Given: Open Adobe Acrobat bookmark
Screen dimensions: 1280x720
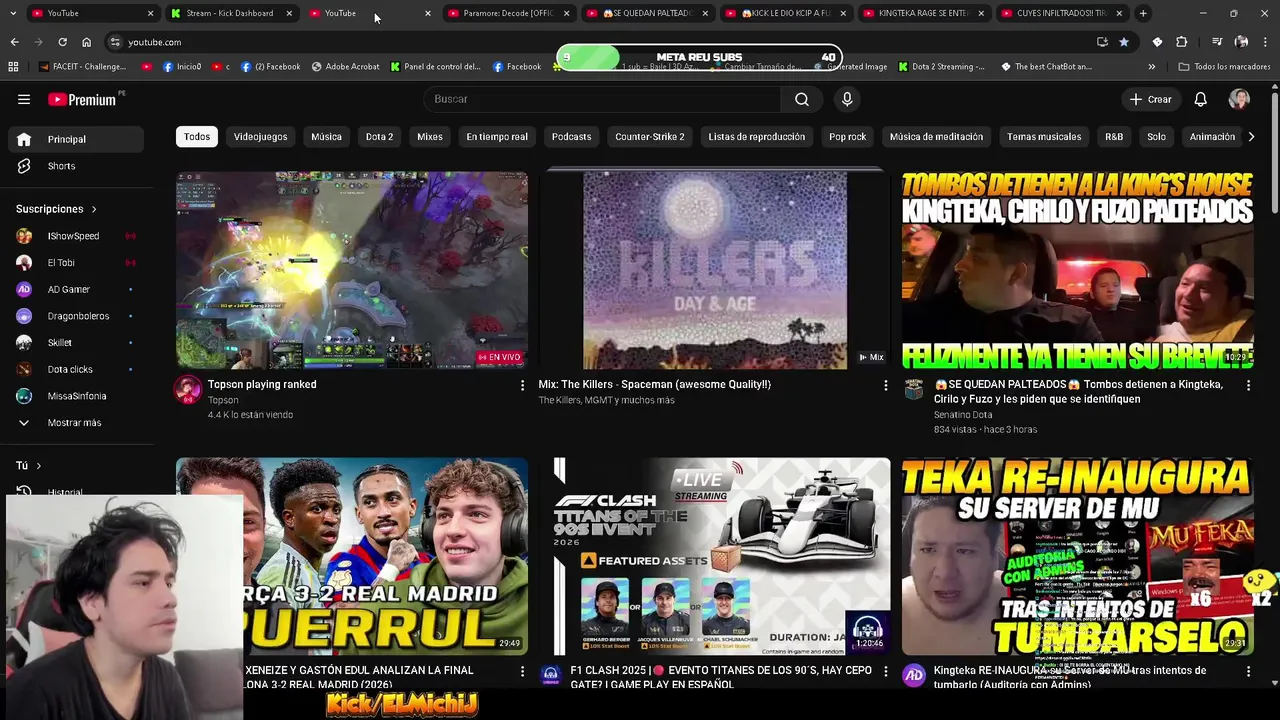Looking at the screenshot, I should 345,67.
